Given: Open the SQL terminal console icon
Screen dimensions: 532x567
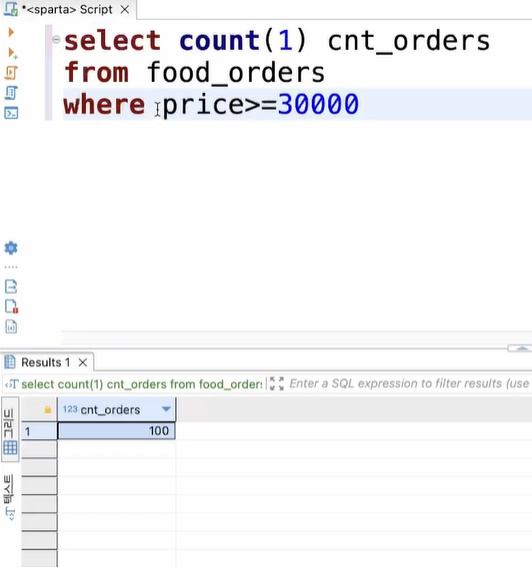Looking at the screenshot, I should tap(11, 113).
